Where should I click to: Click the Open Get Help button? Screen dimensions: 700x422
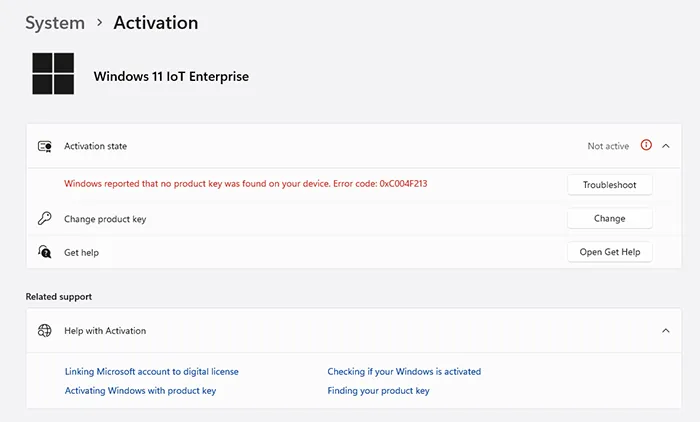[x=609, y=252]
